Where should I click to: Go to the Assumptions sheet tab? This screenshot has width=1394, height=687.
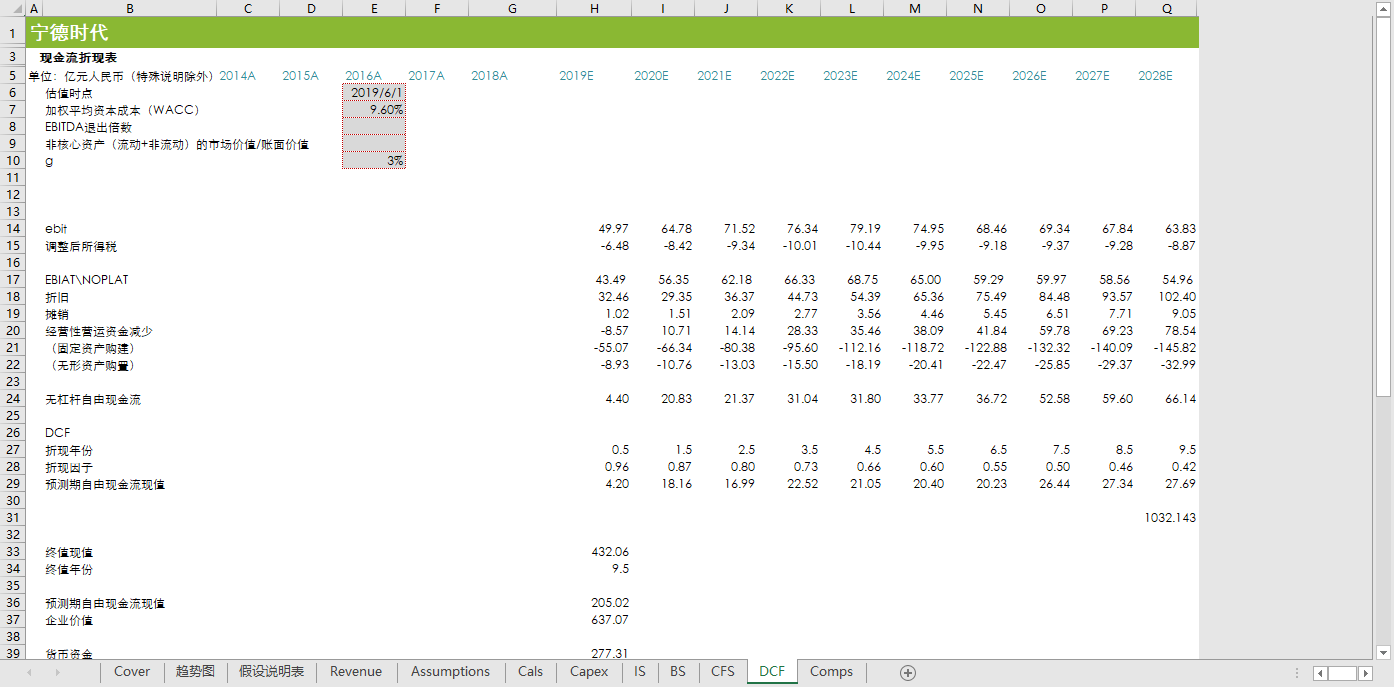(450, 672)
